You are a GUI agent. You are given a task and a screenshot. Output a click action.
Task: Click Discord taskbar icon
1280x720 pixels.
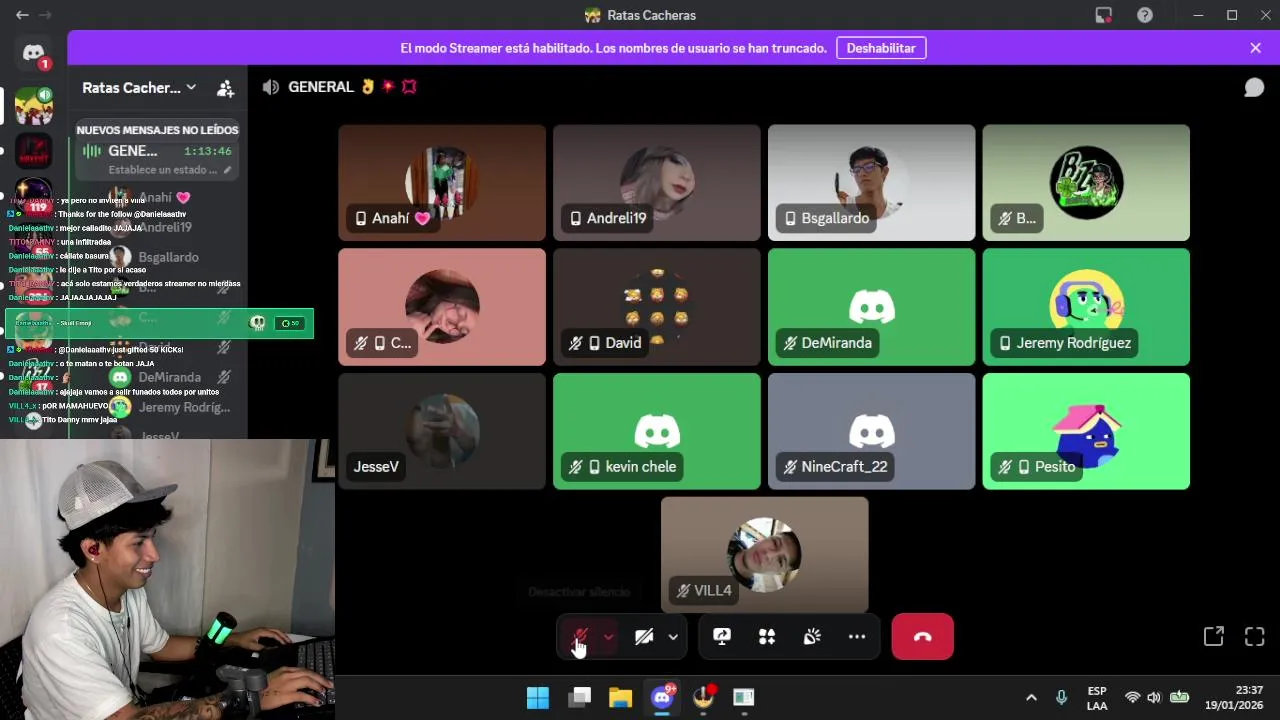(663, 697)
